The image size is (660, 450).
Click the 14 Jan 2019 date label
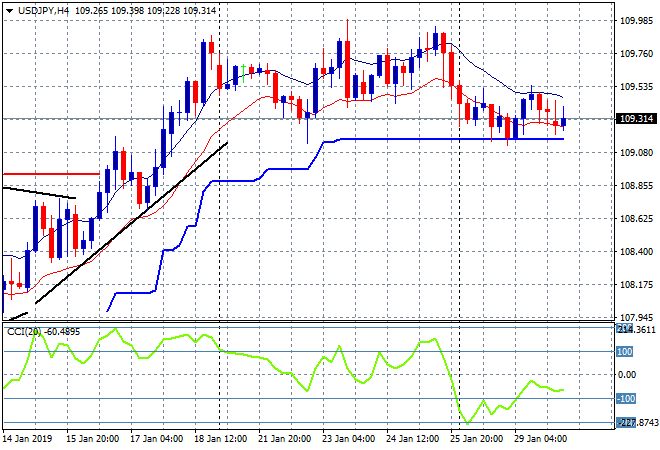point(27,439)
